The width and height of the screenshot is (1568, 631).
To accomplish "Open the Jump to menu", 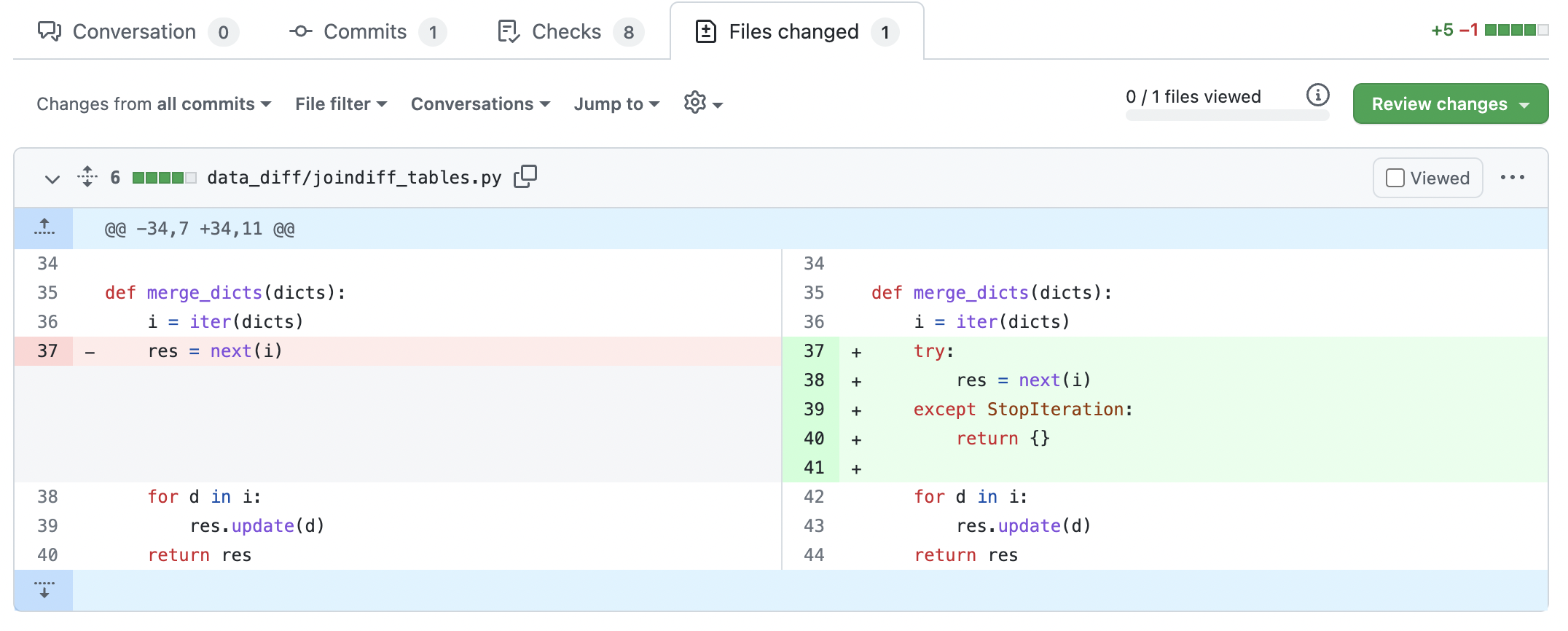I will click(616, 104).
